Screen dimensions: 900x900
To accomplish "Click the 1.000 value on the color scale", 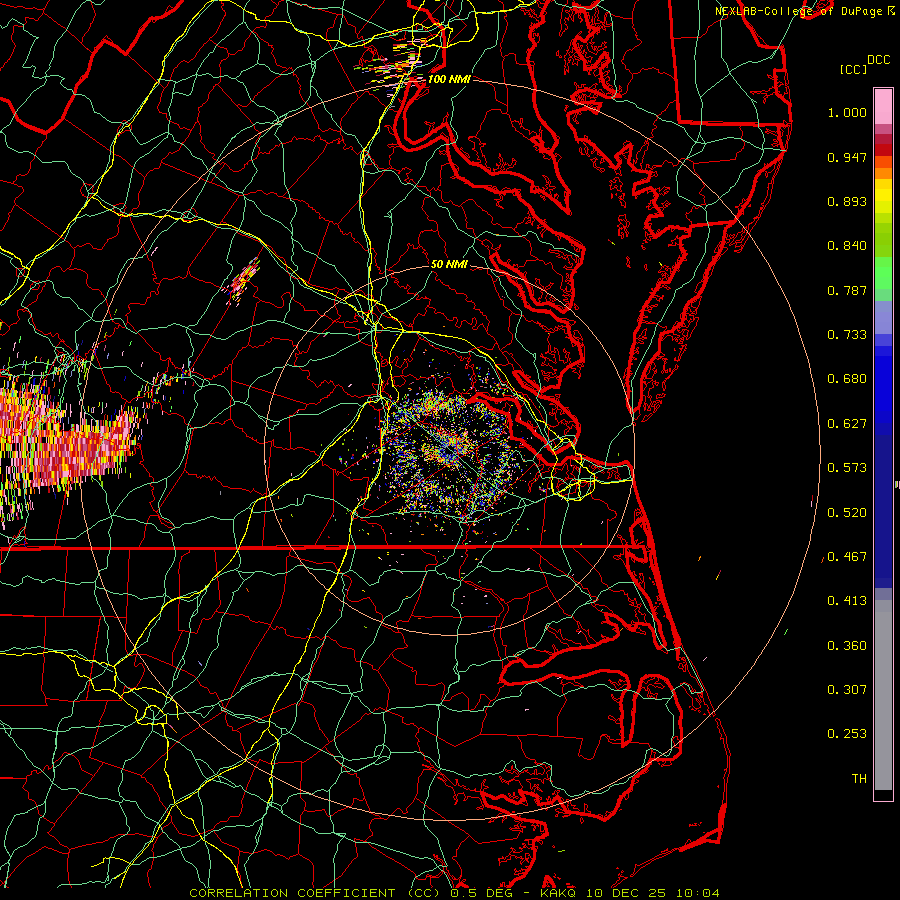I will point(847,112).
